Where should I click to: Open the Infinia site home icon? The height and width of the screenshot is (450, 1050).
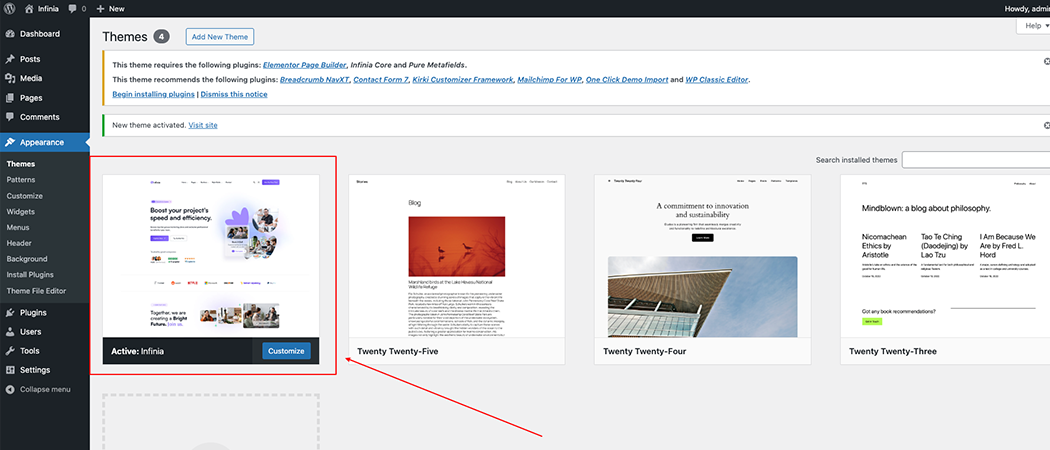pos(29,9)
